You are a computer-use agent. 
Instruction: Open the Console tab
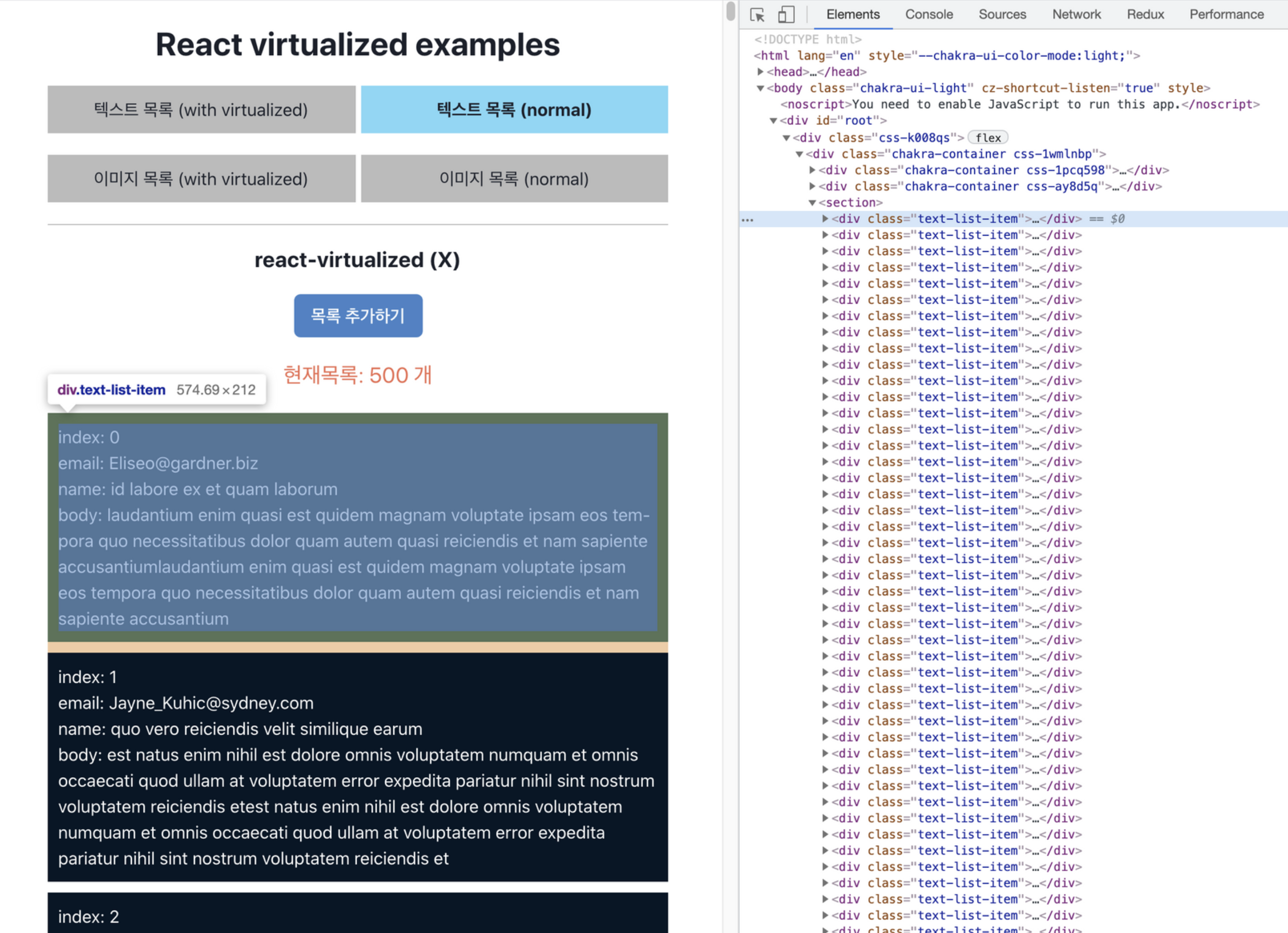(928, 15)
